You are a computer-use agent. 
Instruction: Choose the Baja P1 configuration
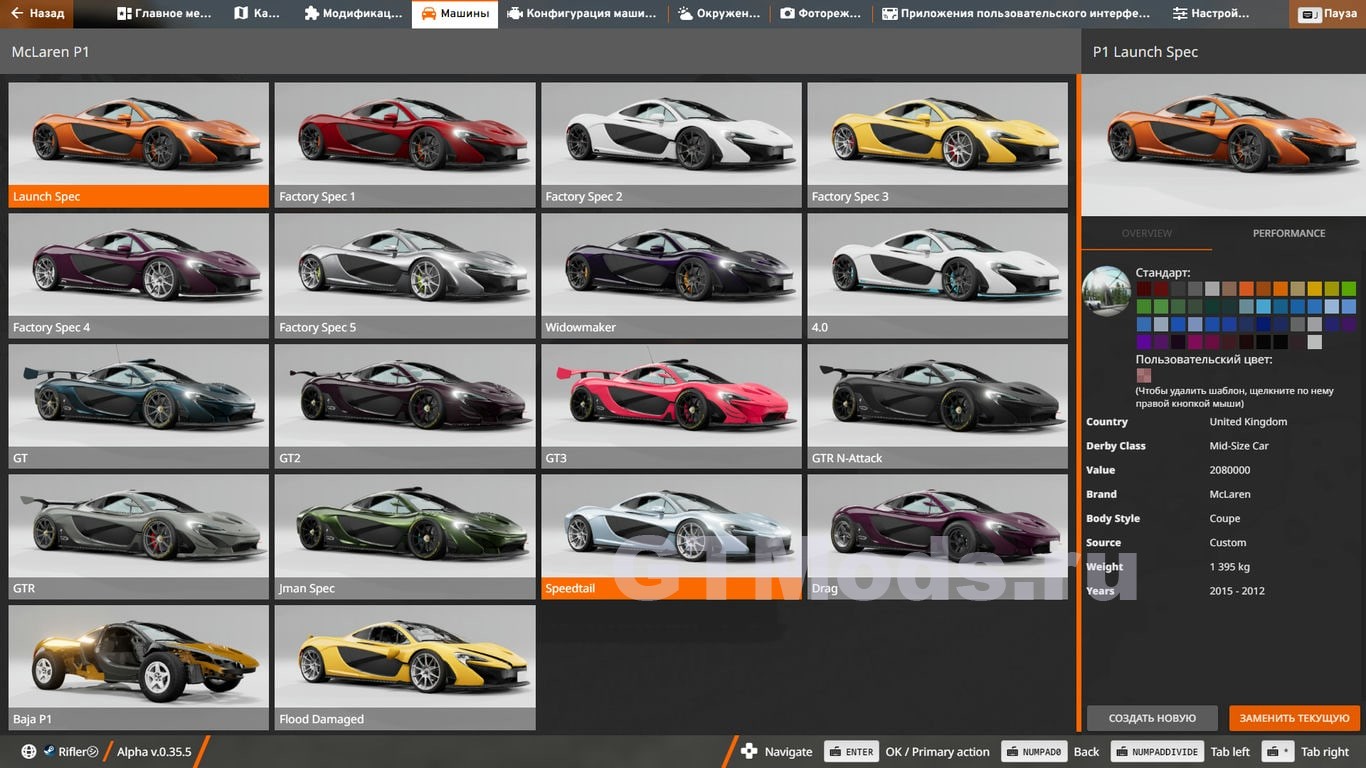tap(139, 667)
